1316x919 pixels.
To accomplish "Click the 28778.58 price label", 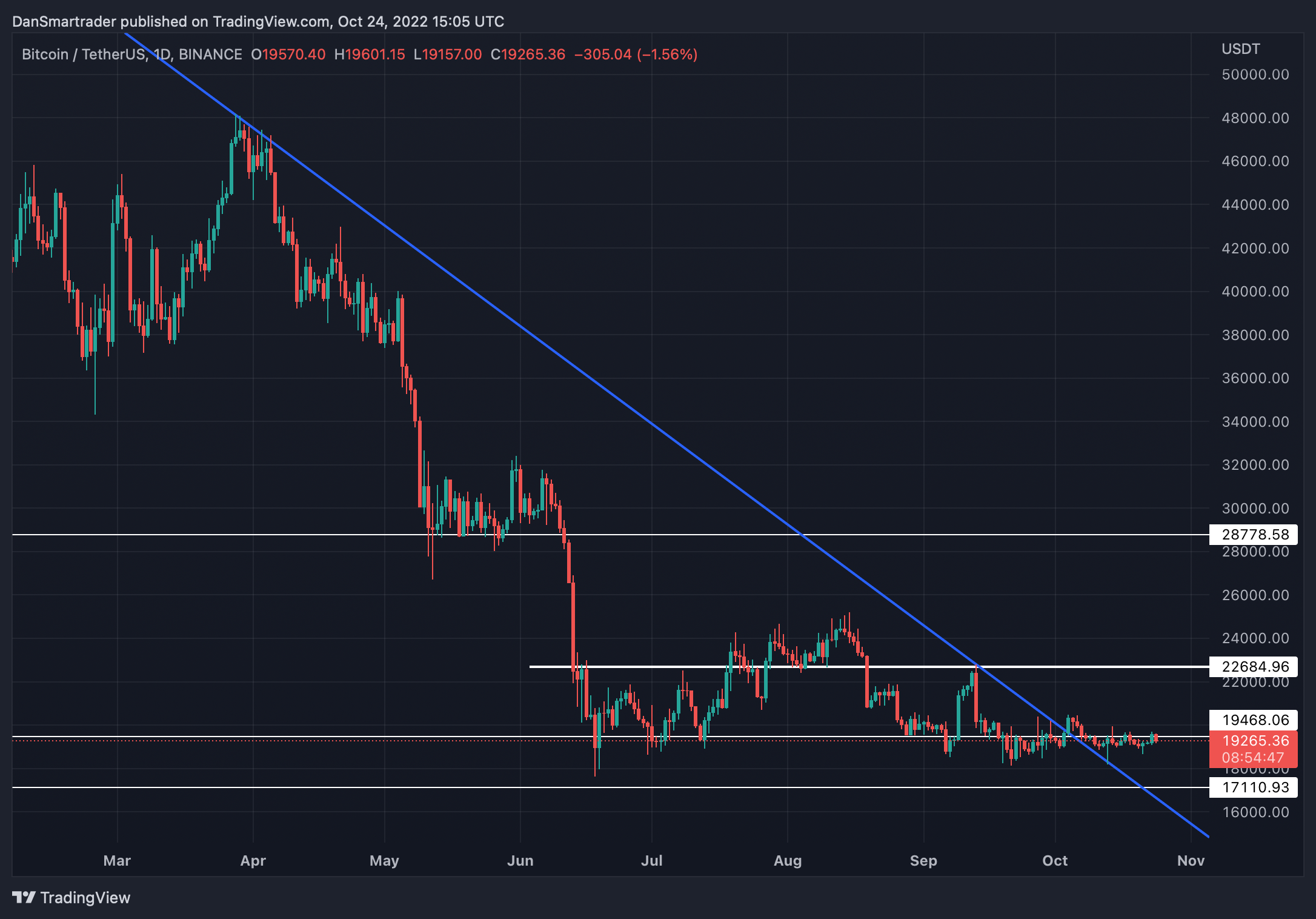I will (1253, 535).
